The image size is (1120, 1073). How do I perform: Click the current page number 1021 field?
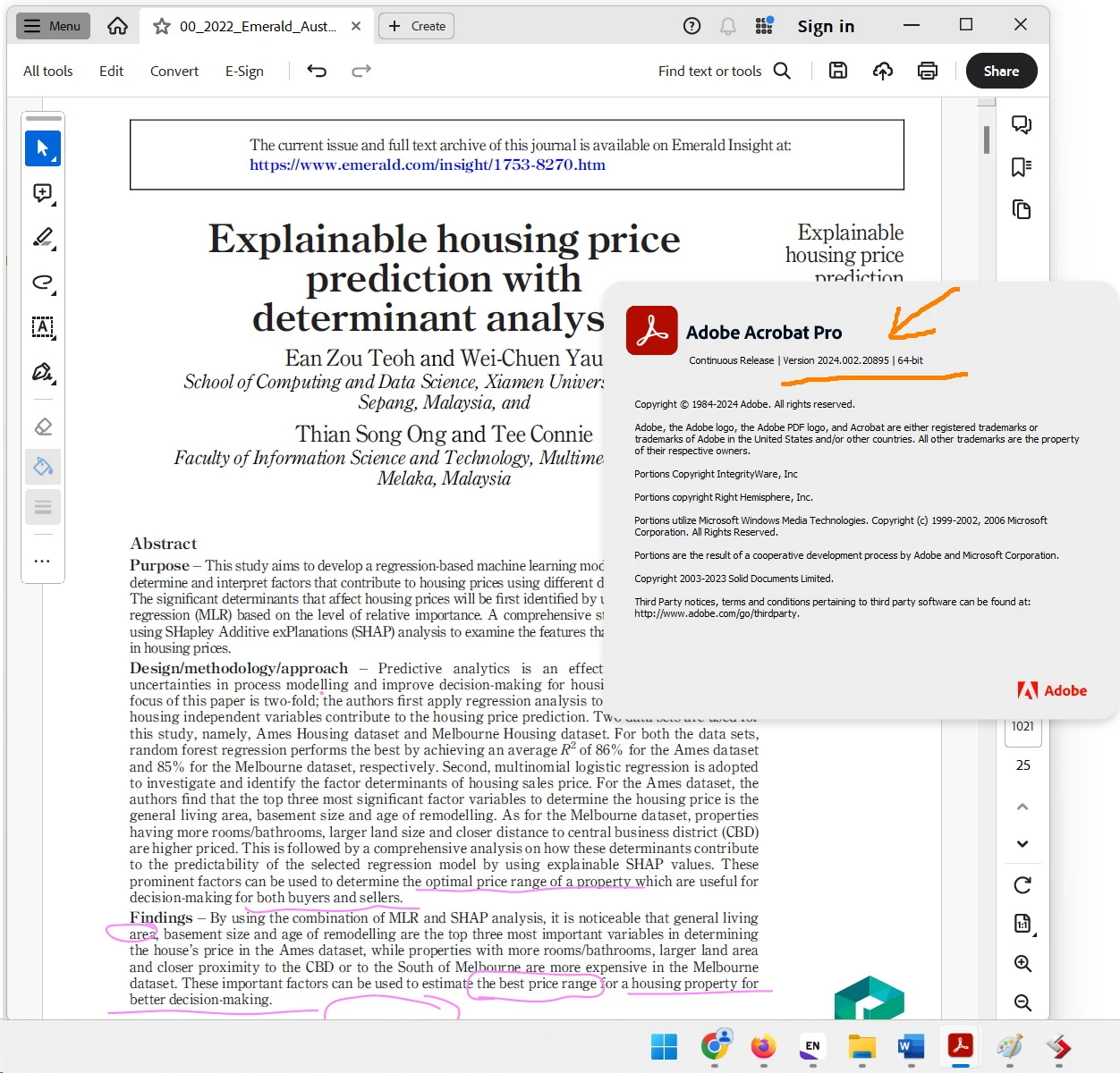(1022, 727)
